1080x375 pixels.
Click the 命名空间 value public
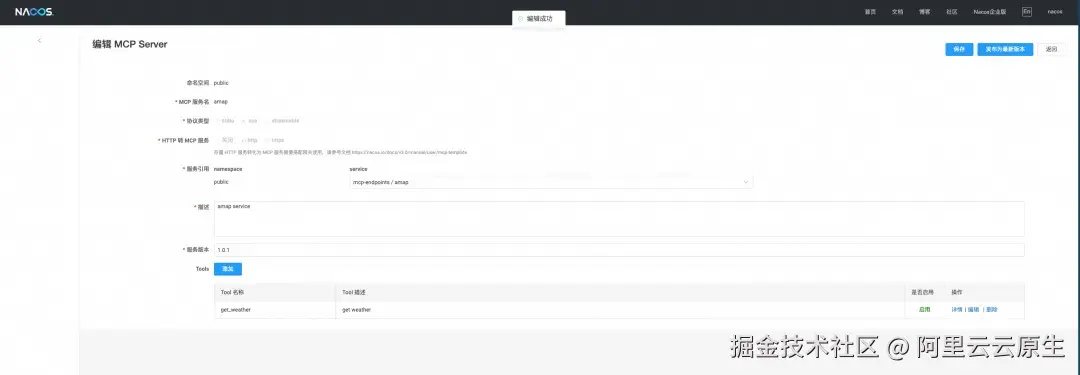point(221,83)
